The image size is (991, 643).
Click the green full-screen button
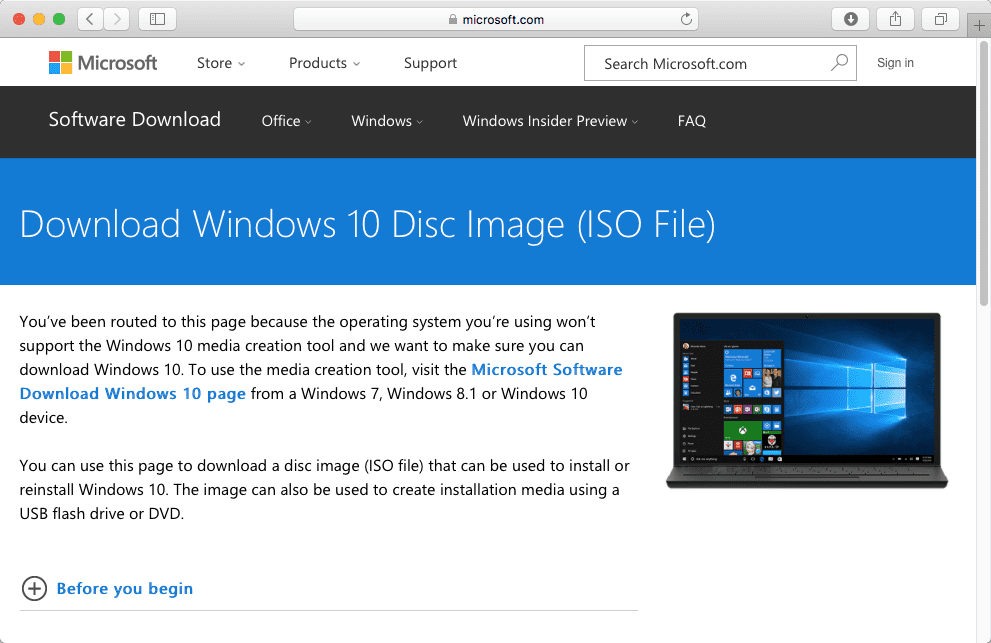pyautogui.click(x=59, y=19)
